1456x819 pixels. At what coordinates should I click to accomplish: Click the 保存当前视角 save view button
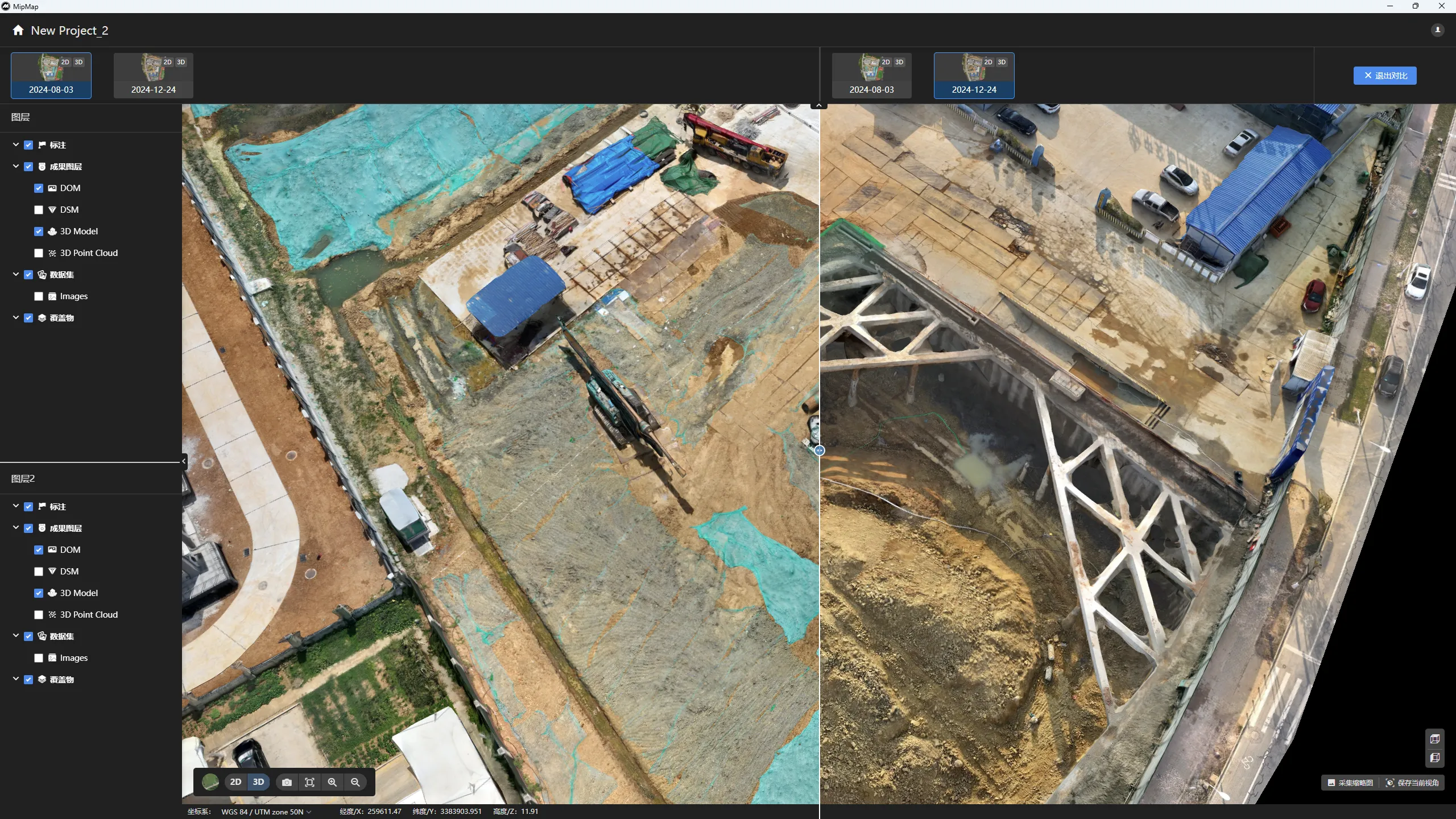click(1413, 783)
